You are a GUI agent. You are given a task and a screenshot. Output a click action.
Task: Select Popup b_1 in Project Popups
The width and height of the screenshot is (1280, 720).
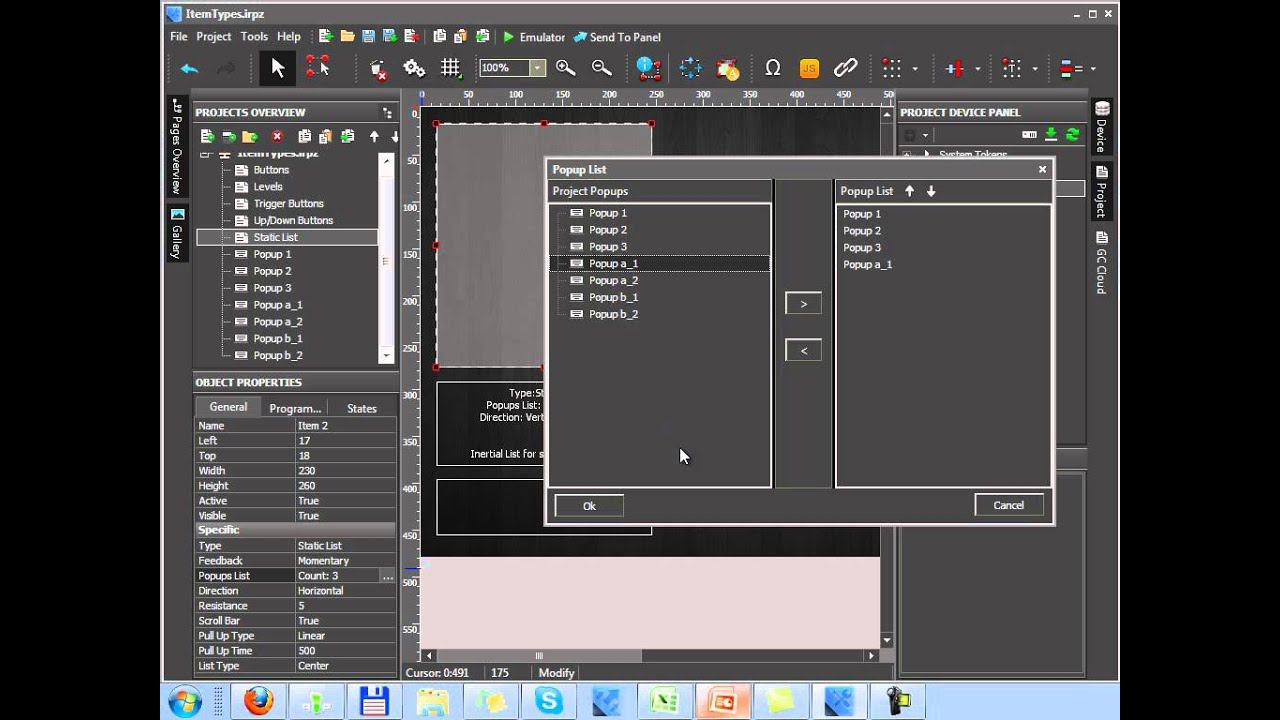pos(613,297)
